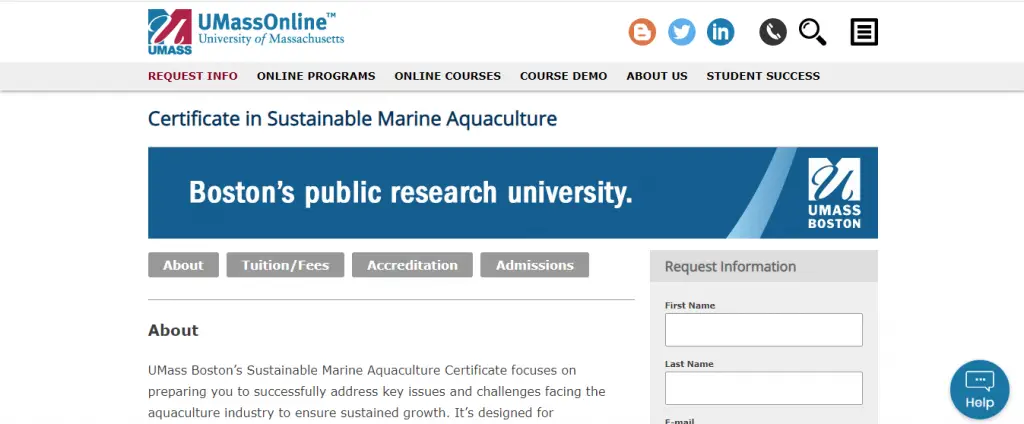Click the First Name input field
Image resolution: width=1024 pixels, height=424 pixels.
763,329
